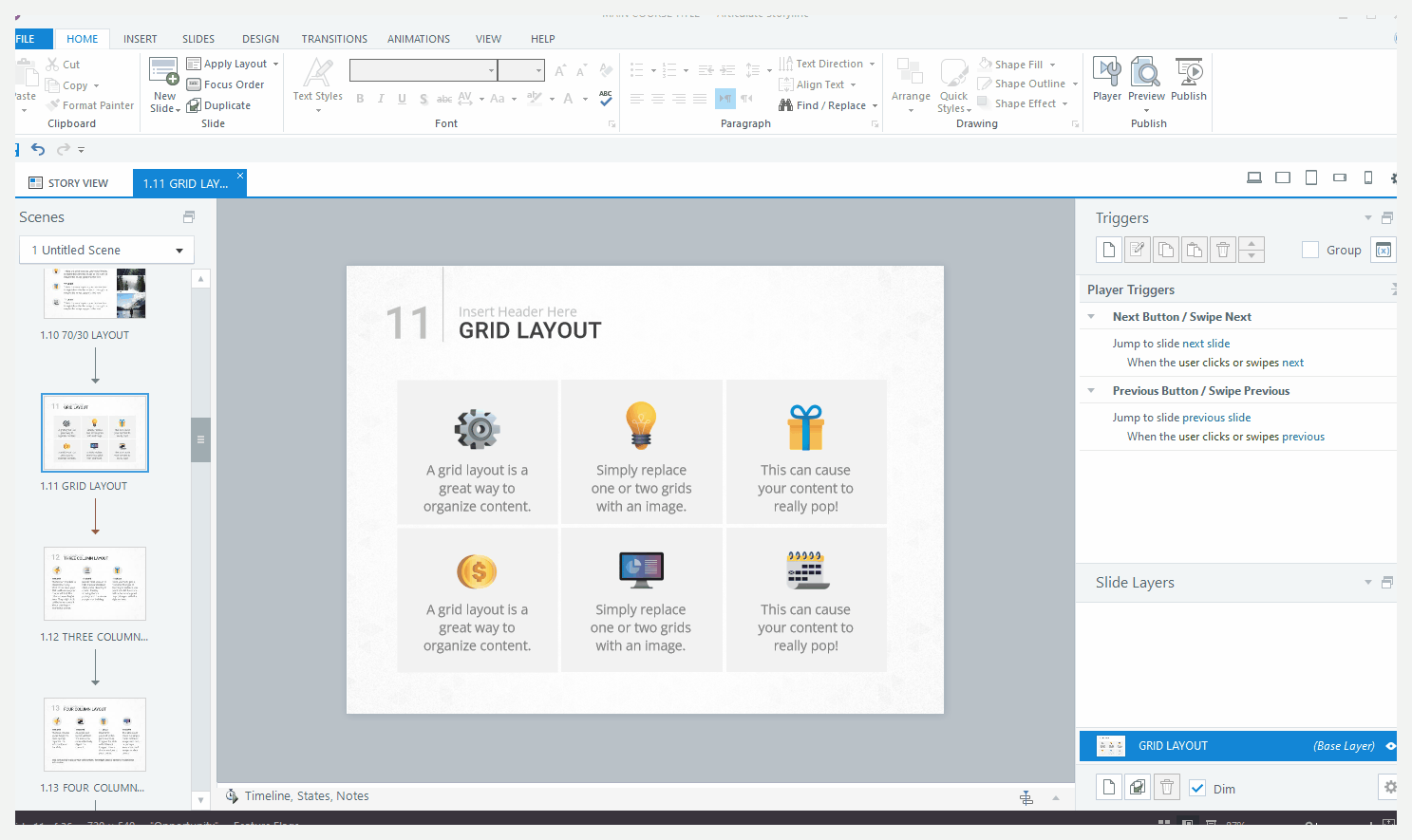Select the 1.12 THREE COLUMN slide thumbnail

pyautogui.click(x=95, y=584)
